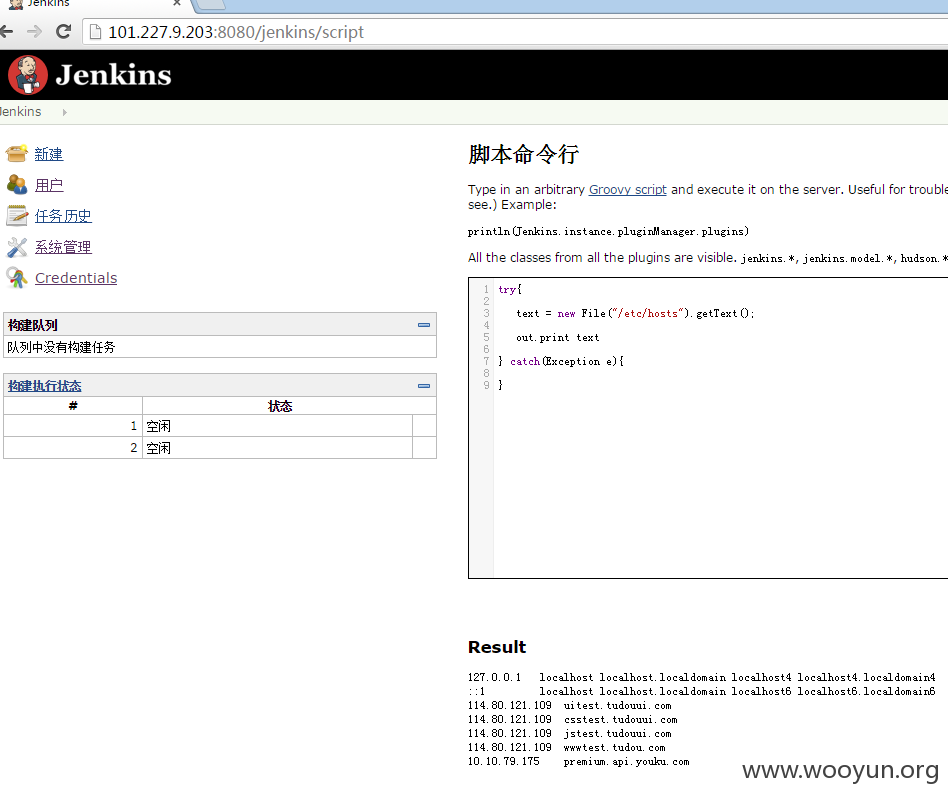The height and width of the screenshot is (799, 948).
Task: Follow the Groovy script hyperlink
Action: click(x=628, y=190)
